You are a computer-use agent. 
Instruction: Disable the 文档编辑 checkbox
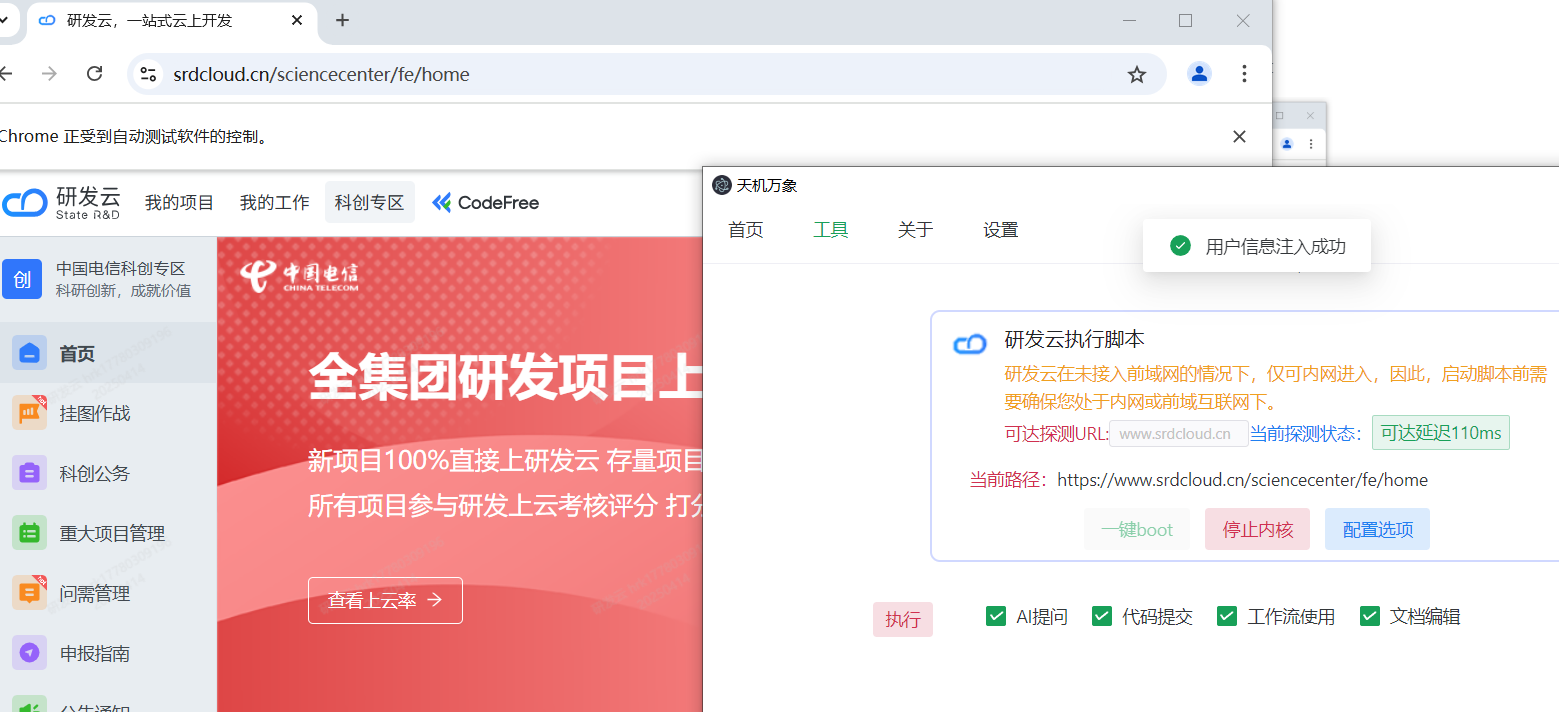pyautogui.click(x=1370, y=616)
